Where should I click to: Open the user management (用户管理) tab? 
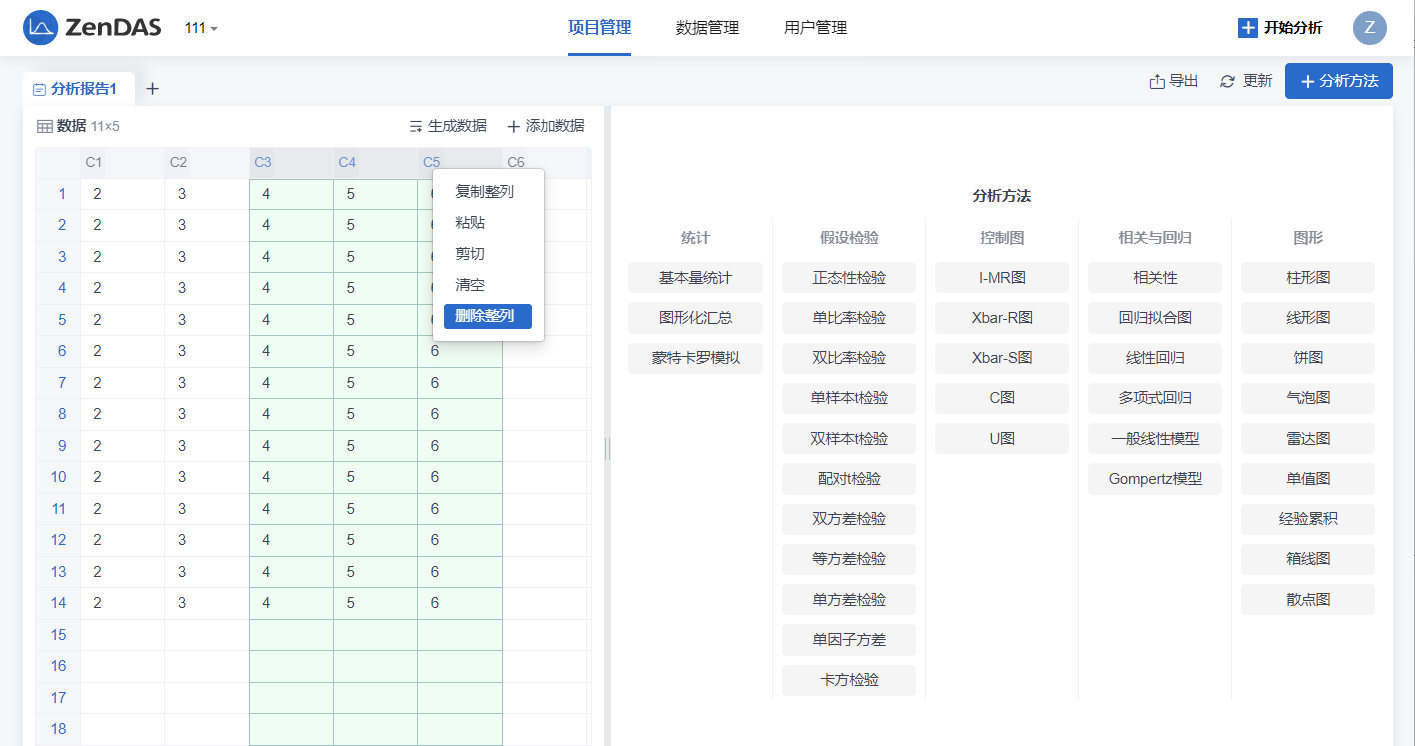815,28
